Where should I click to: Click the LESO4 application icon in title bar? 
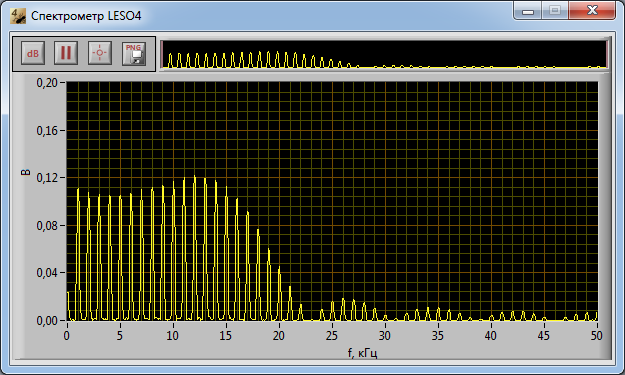[x=18, y=16]
